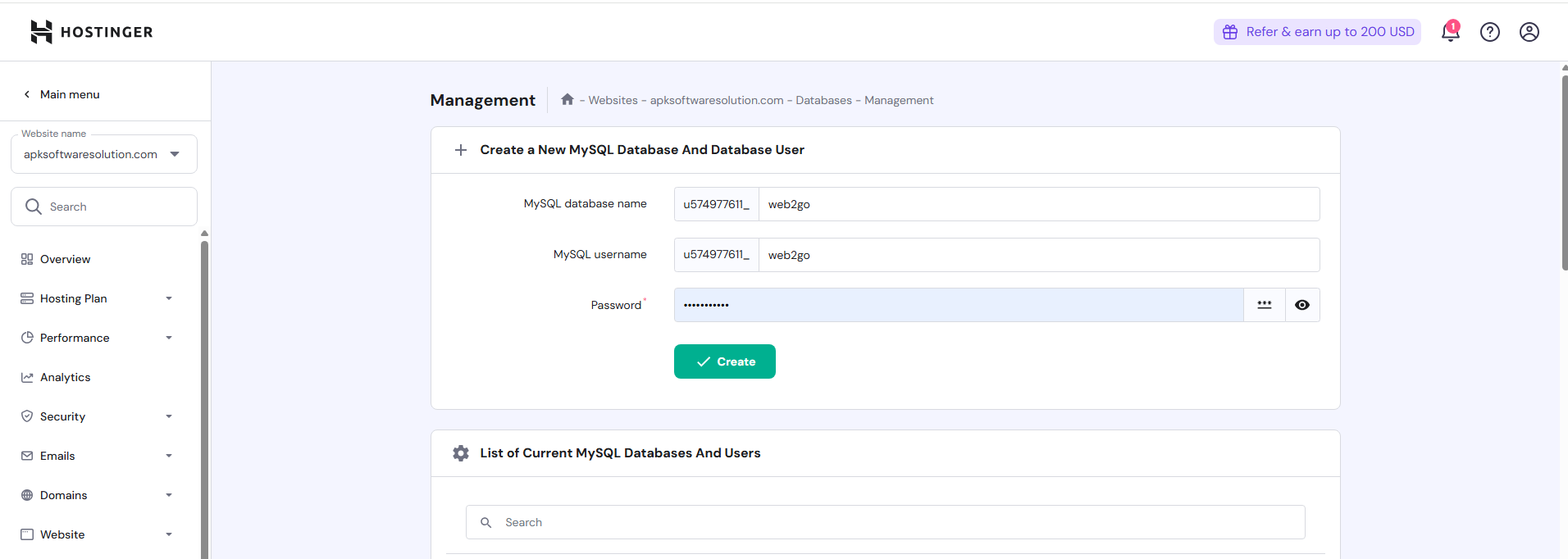
Task: Click the MySQL database name input field
Action: pyautogui.click(x=1037, y=204)
